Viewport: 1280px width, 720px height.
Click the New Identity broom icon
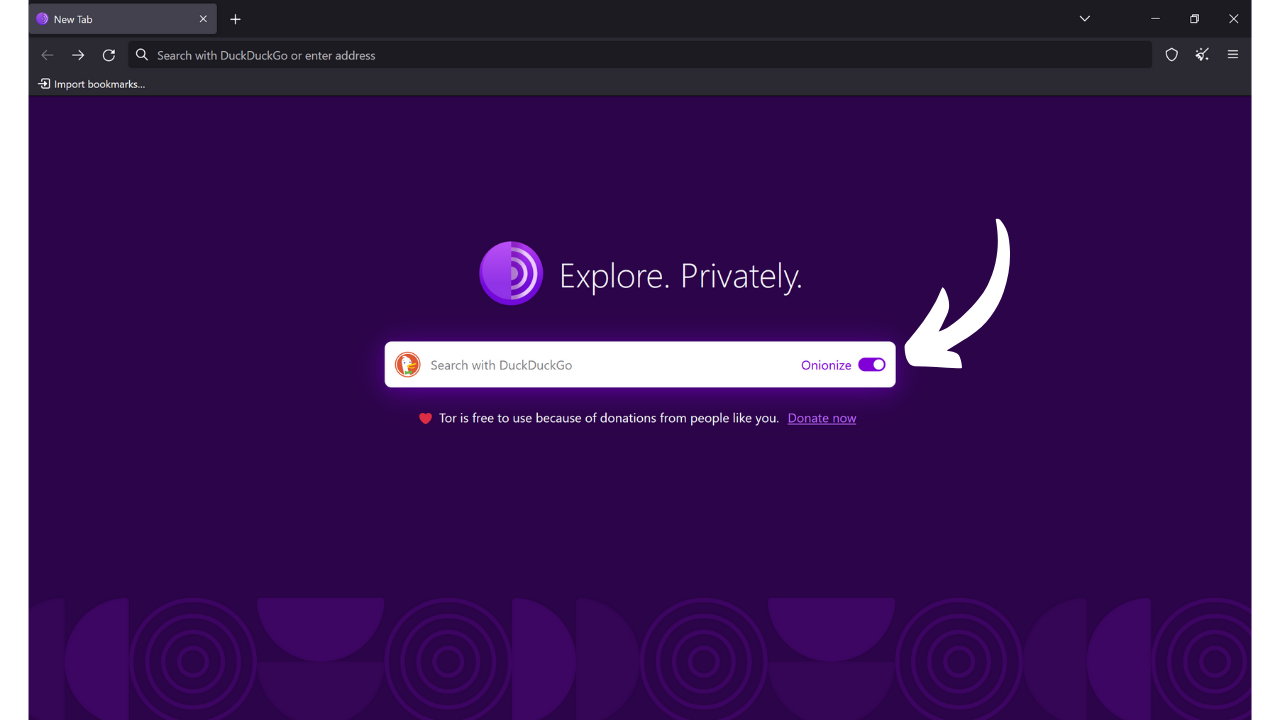pos(1202,55)
